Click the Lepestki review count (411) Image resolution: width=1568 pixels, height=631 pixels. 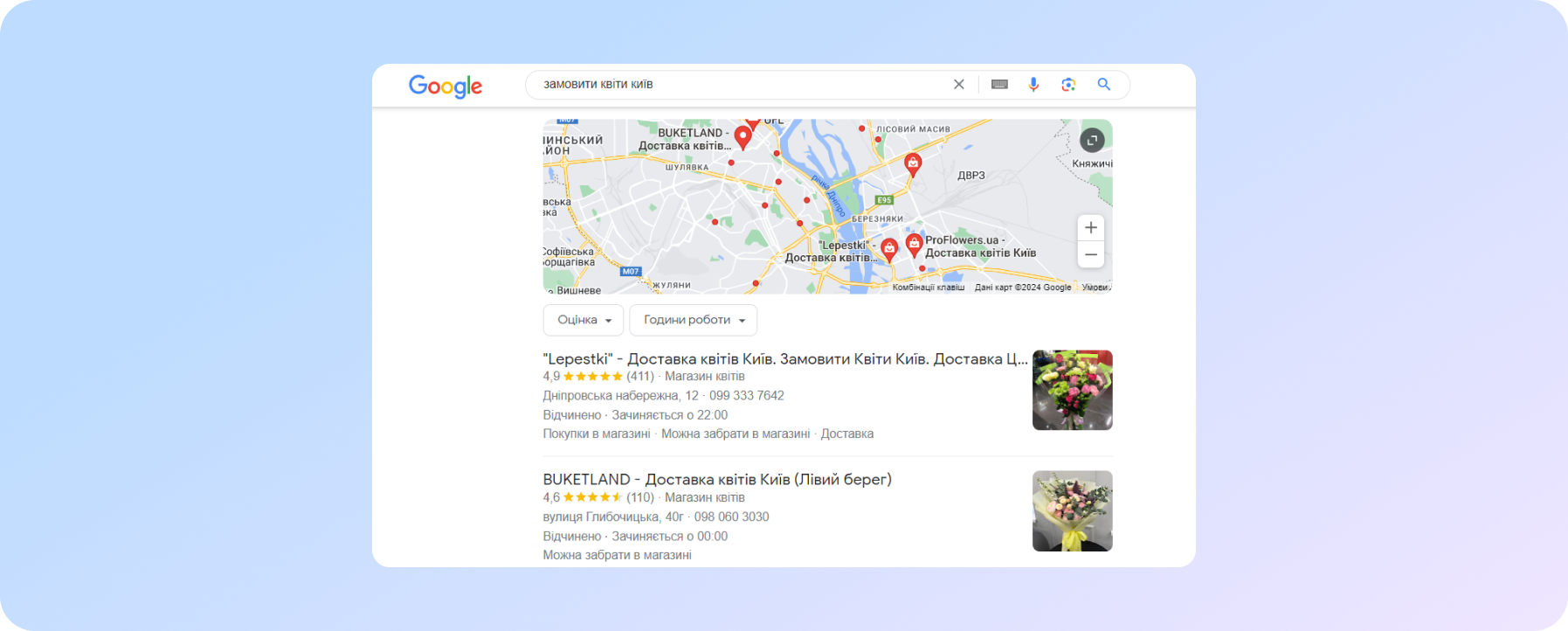[640, 377]
